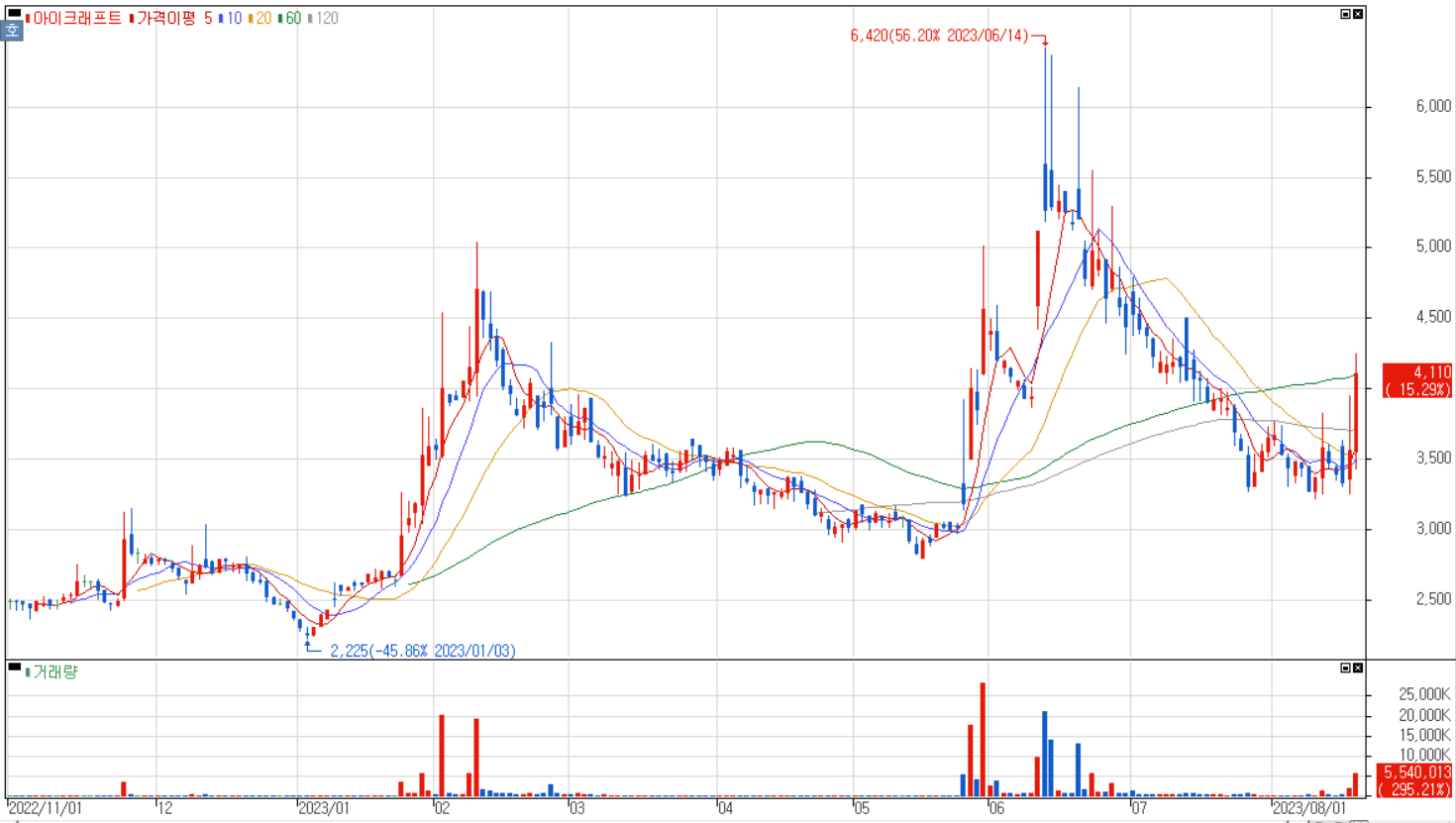This screenshot has width=1456, height=823.
Task: Close the price chart pane
Action: (1358, 14)
